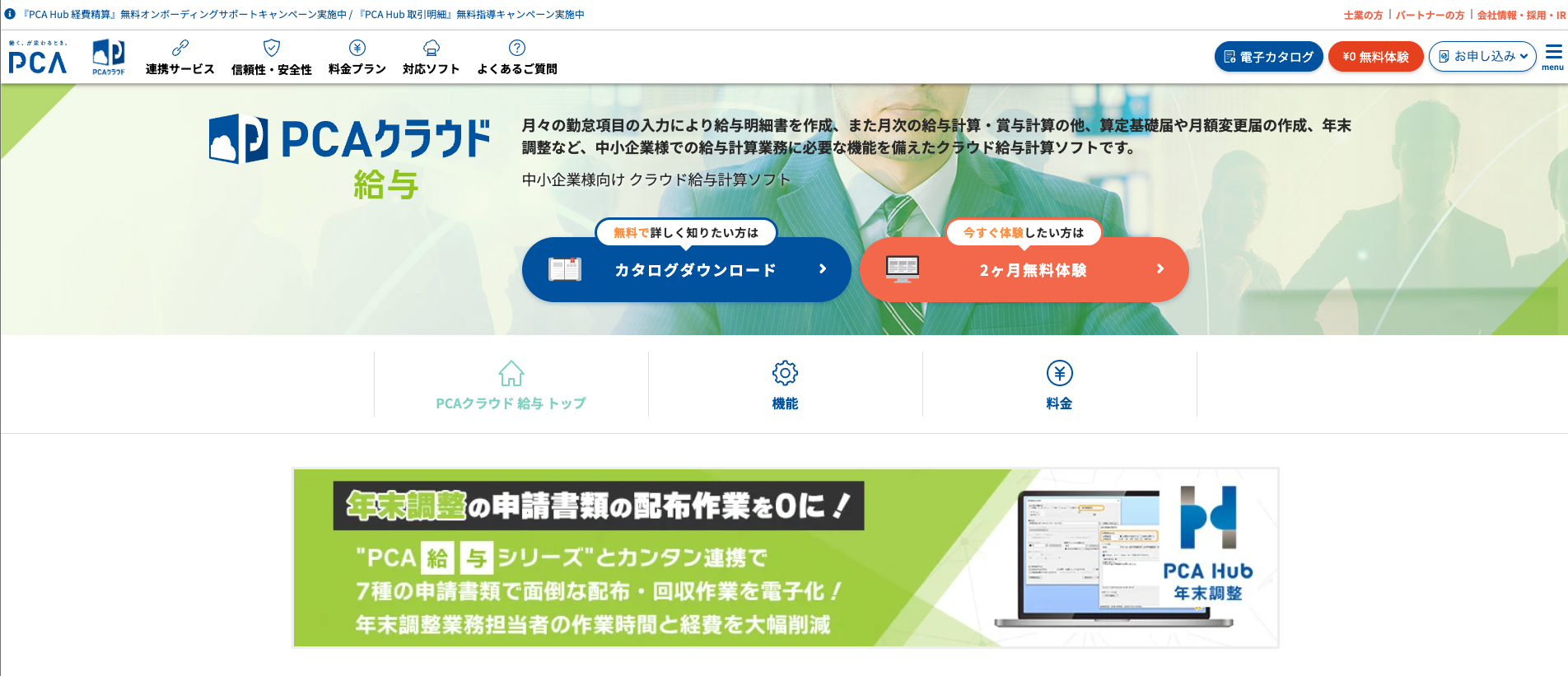Switch to the 機能 tab

click(785, 384)
